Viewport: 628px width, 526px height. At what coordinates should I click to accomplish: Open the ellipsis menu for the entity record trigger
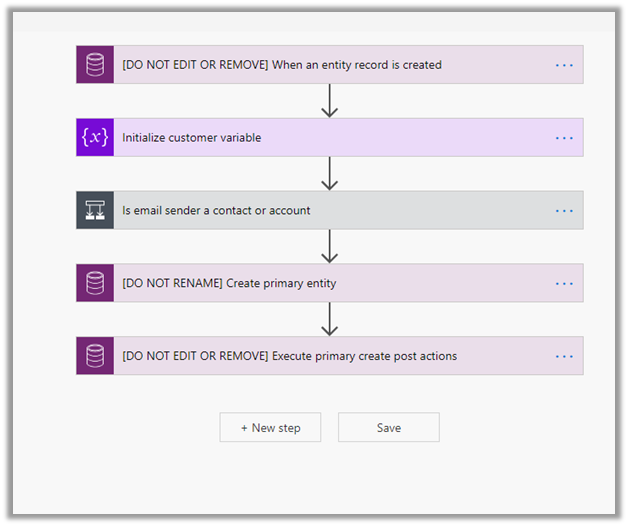564,65
